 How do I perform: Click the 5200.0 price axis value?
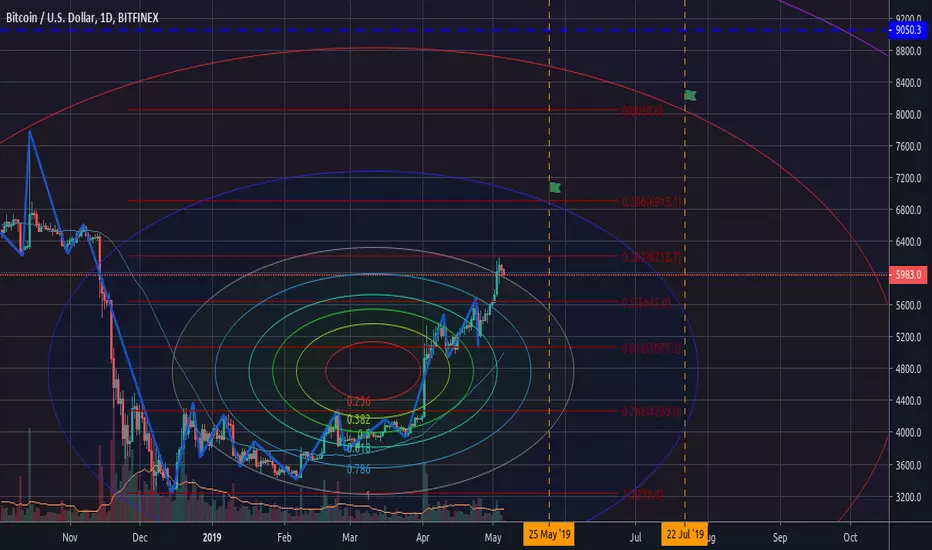pyautogui.click(x=908, y=337)
